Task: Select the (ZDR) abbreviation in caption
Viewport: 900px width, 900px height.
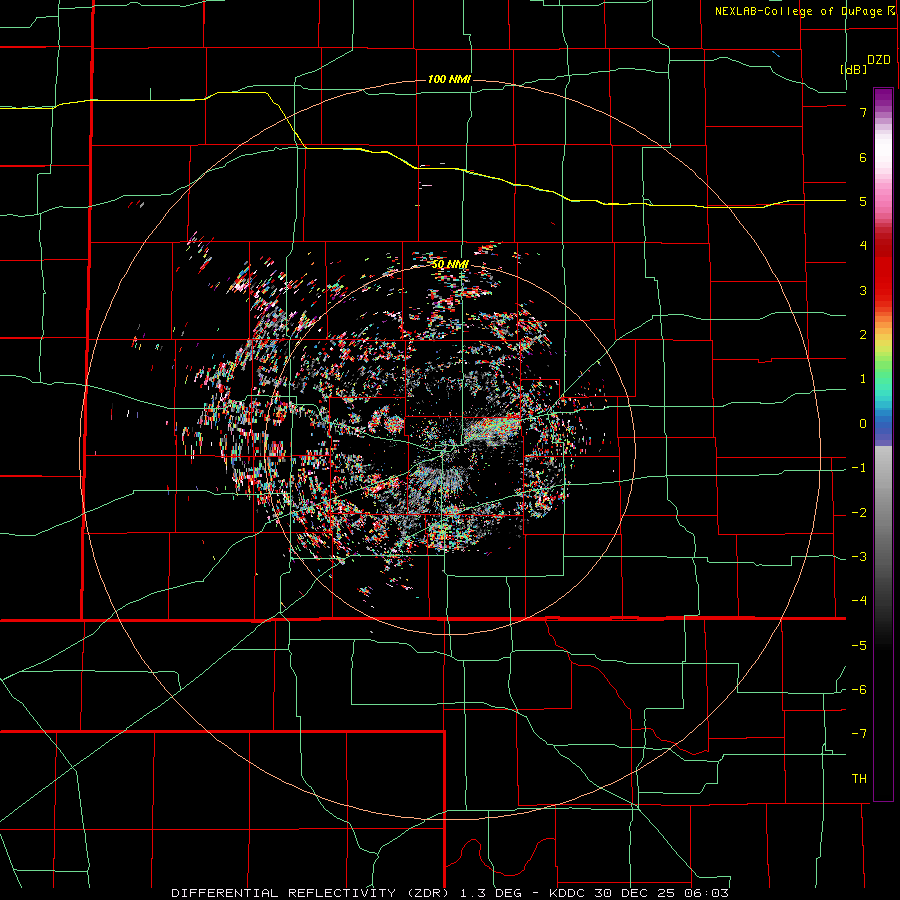Action: pos(428,893)
